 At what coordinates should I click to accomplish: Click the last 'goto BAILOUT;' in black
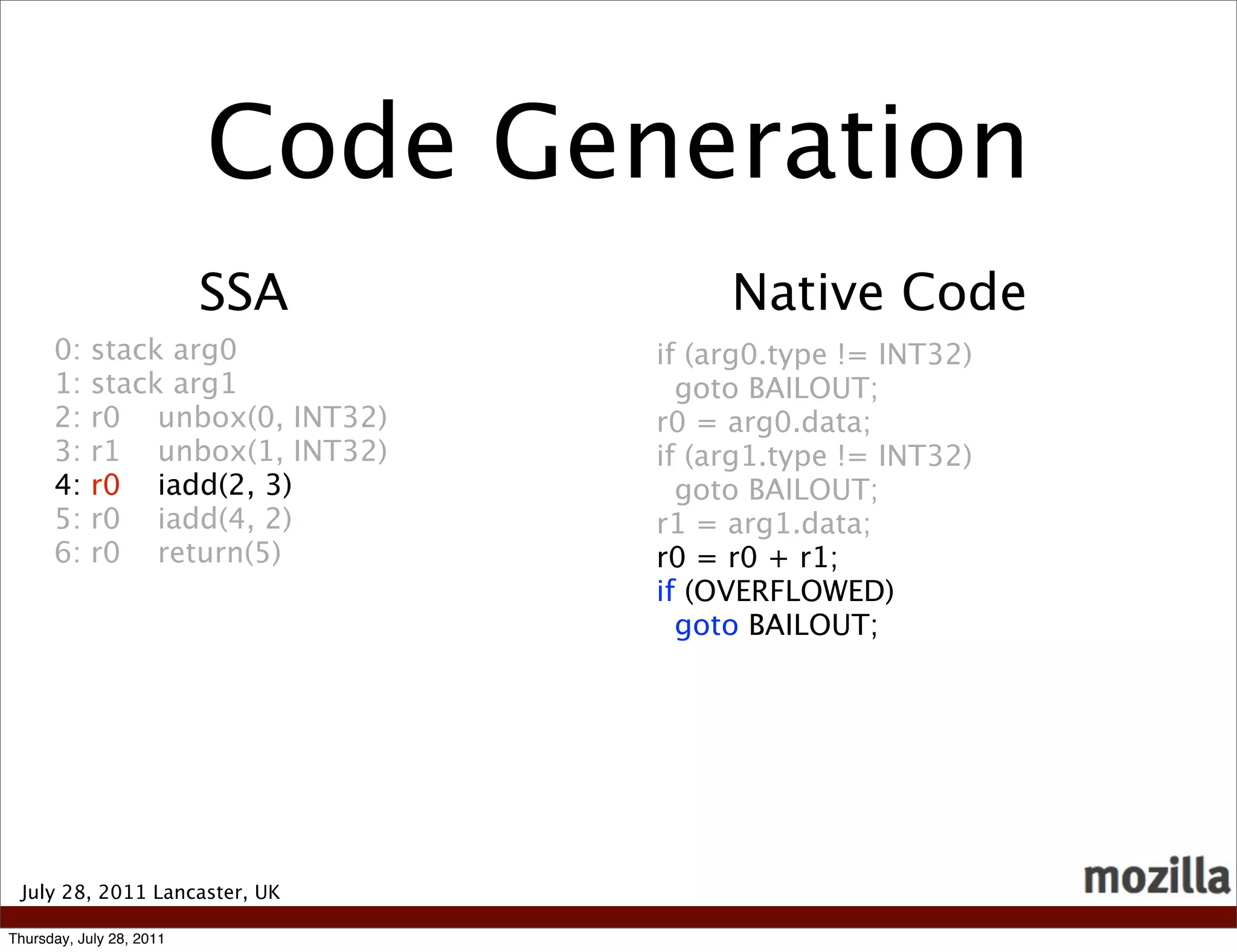[x=776, y=626]
